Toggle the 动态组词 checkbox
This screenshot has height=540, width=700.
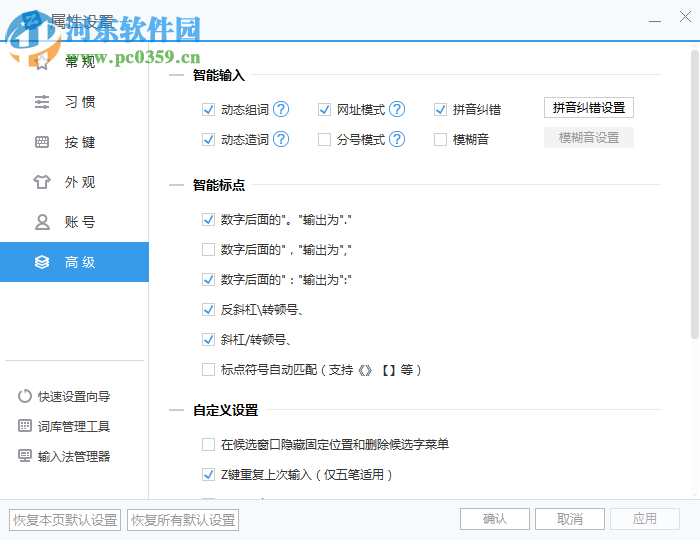(208, 109)
